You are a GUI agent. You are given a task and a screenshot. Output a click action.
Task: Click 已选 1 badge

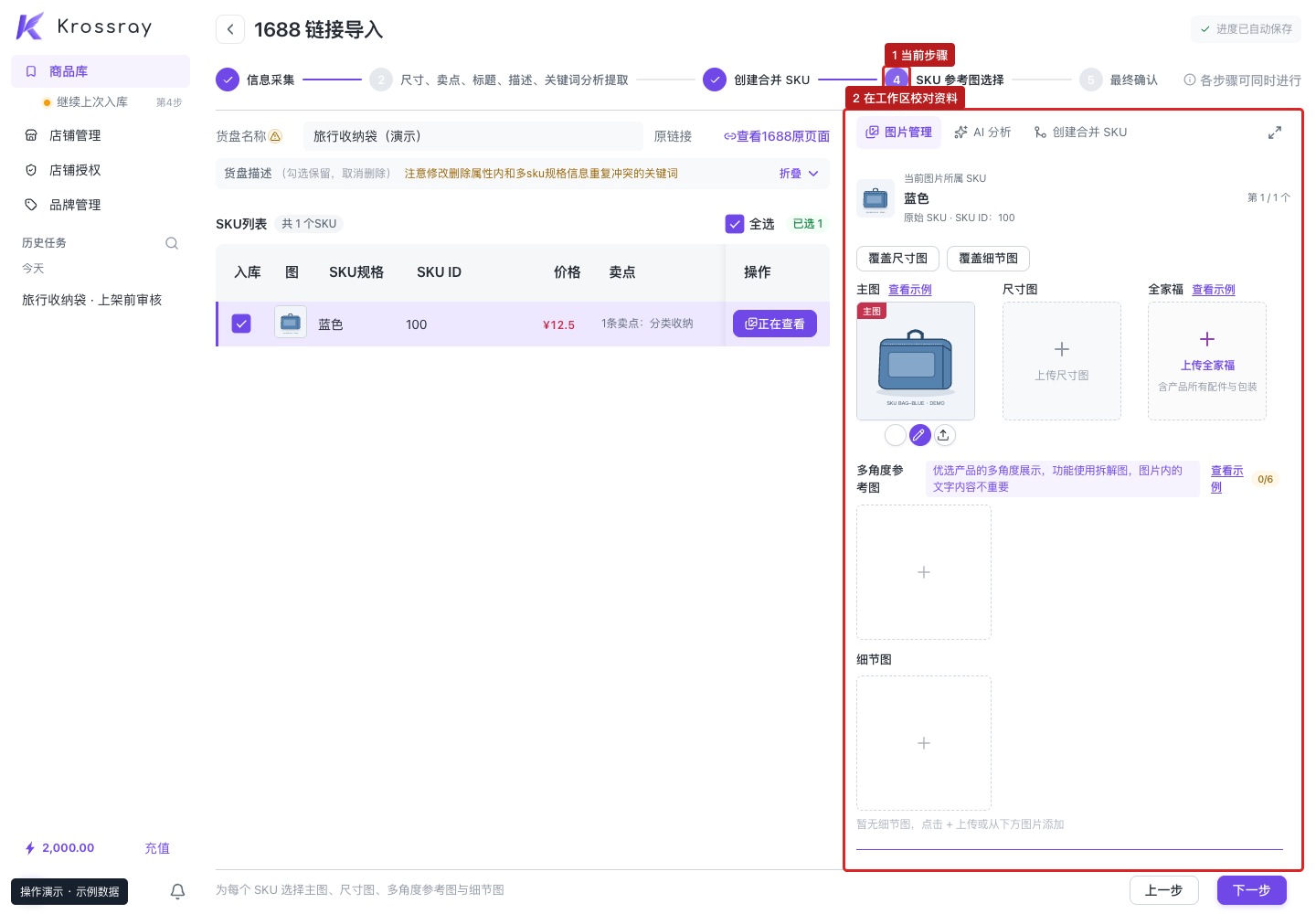[808, 224]
